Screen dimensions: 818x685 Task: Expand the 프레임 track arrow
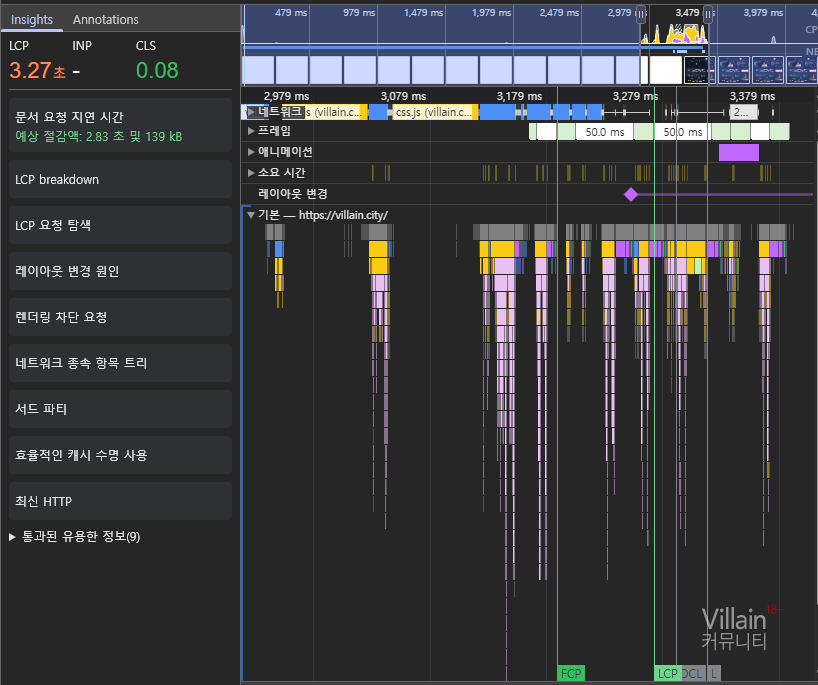251,131
